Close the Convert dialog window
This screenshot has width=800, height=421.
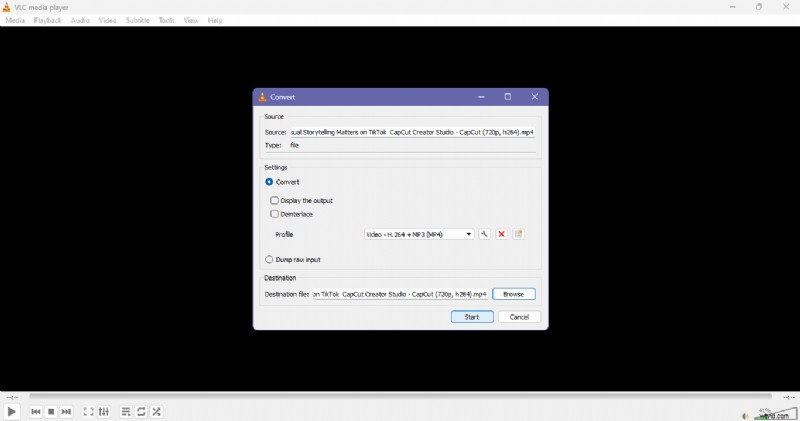535,96
